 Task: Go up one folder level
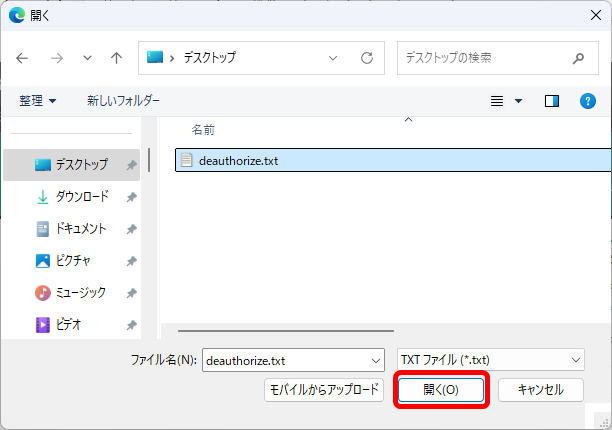coord(116,58)
